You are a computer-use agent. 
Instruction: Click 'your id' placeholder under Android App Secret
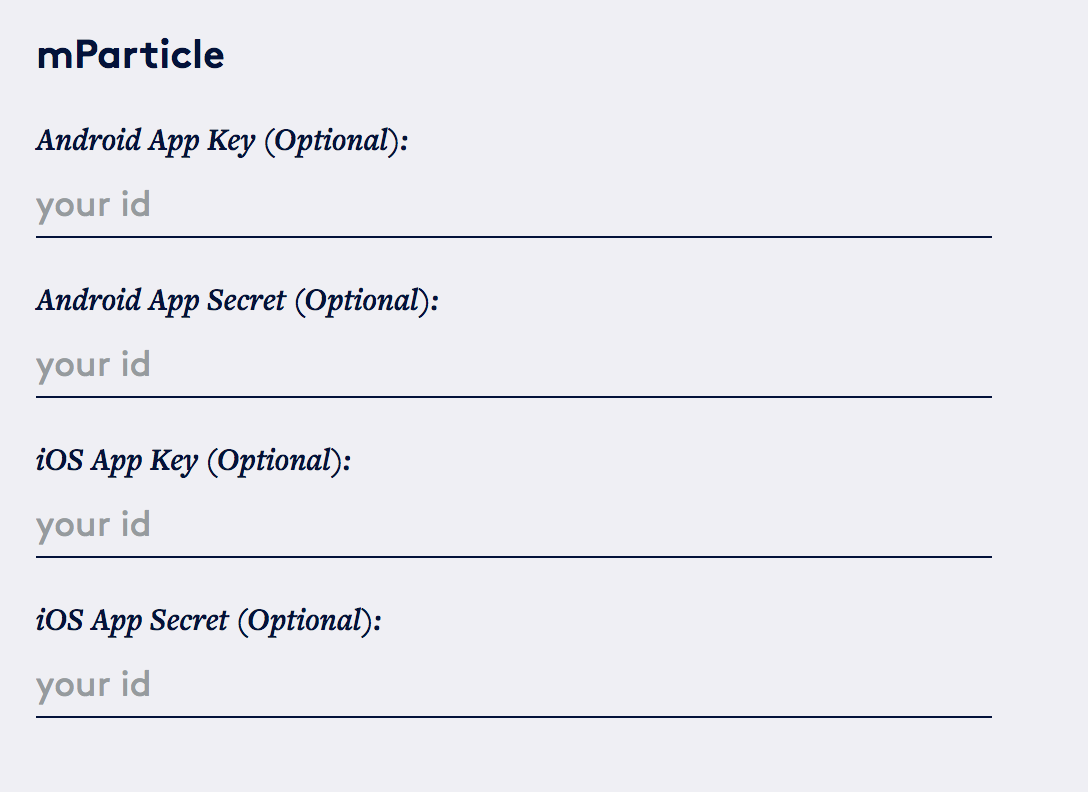click(93, 366)
